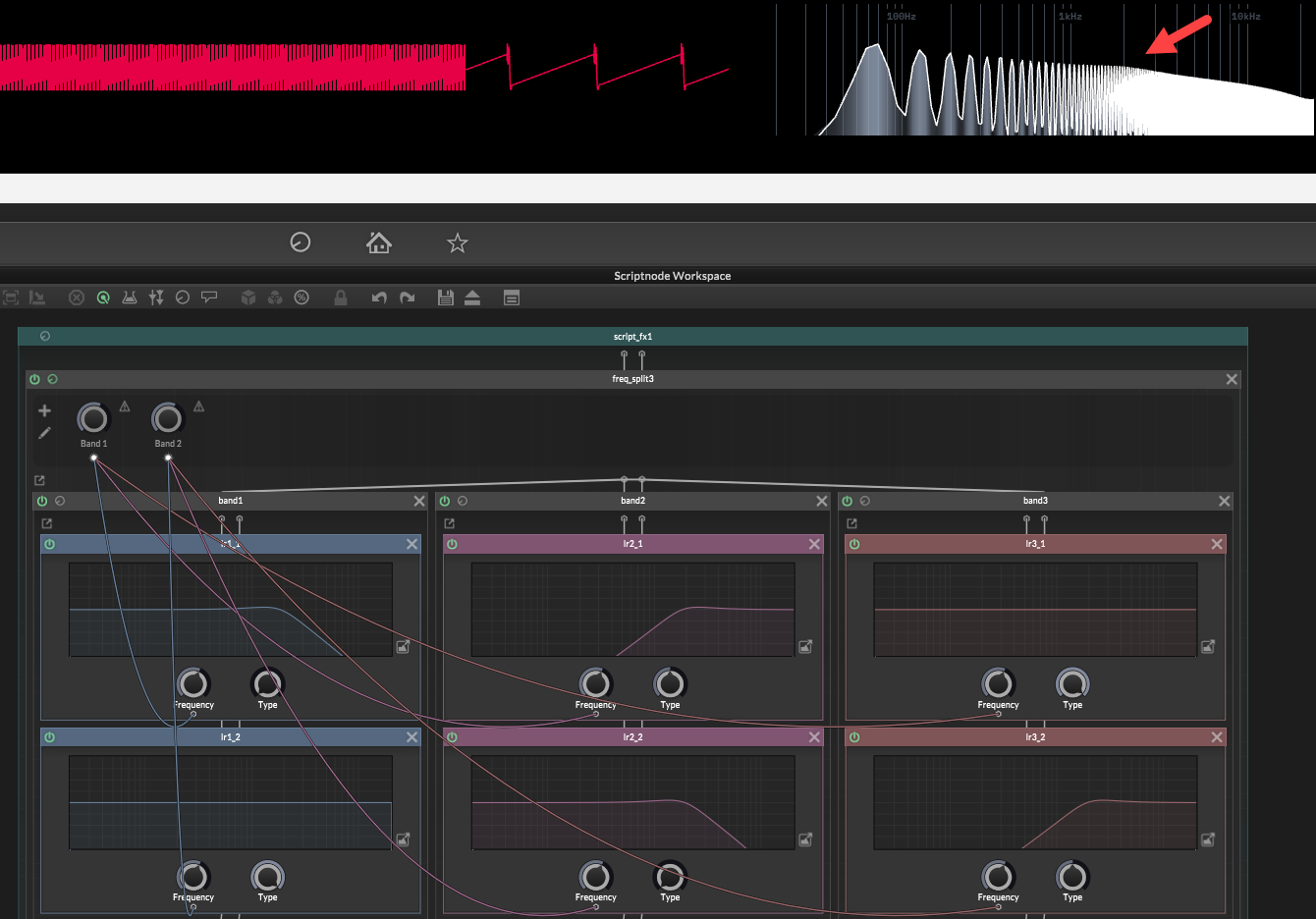Click the three-circles color icon in toolbar

[275, 297]
